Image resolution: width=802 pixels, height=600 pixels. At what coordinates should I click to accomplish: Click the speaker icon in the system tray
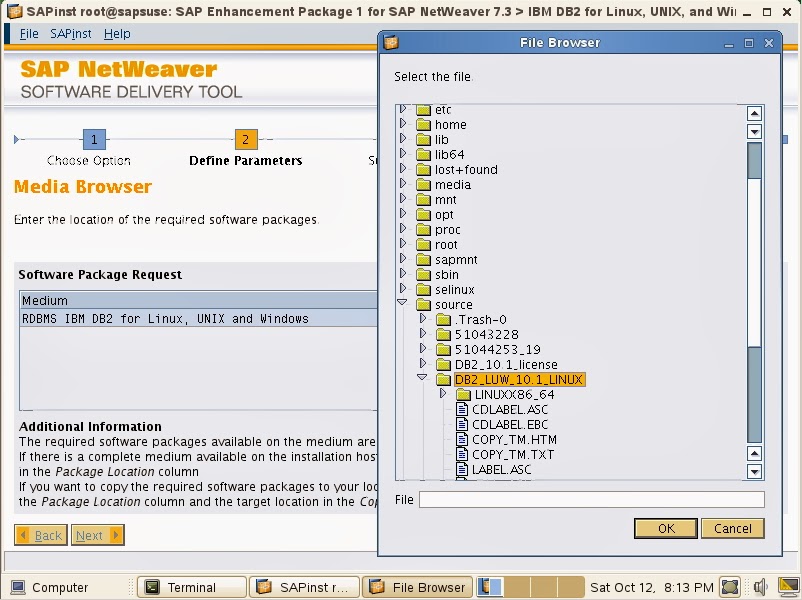pyautogui.click(x=760, y=587)
